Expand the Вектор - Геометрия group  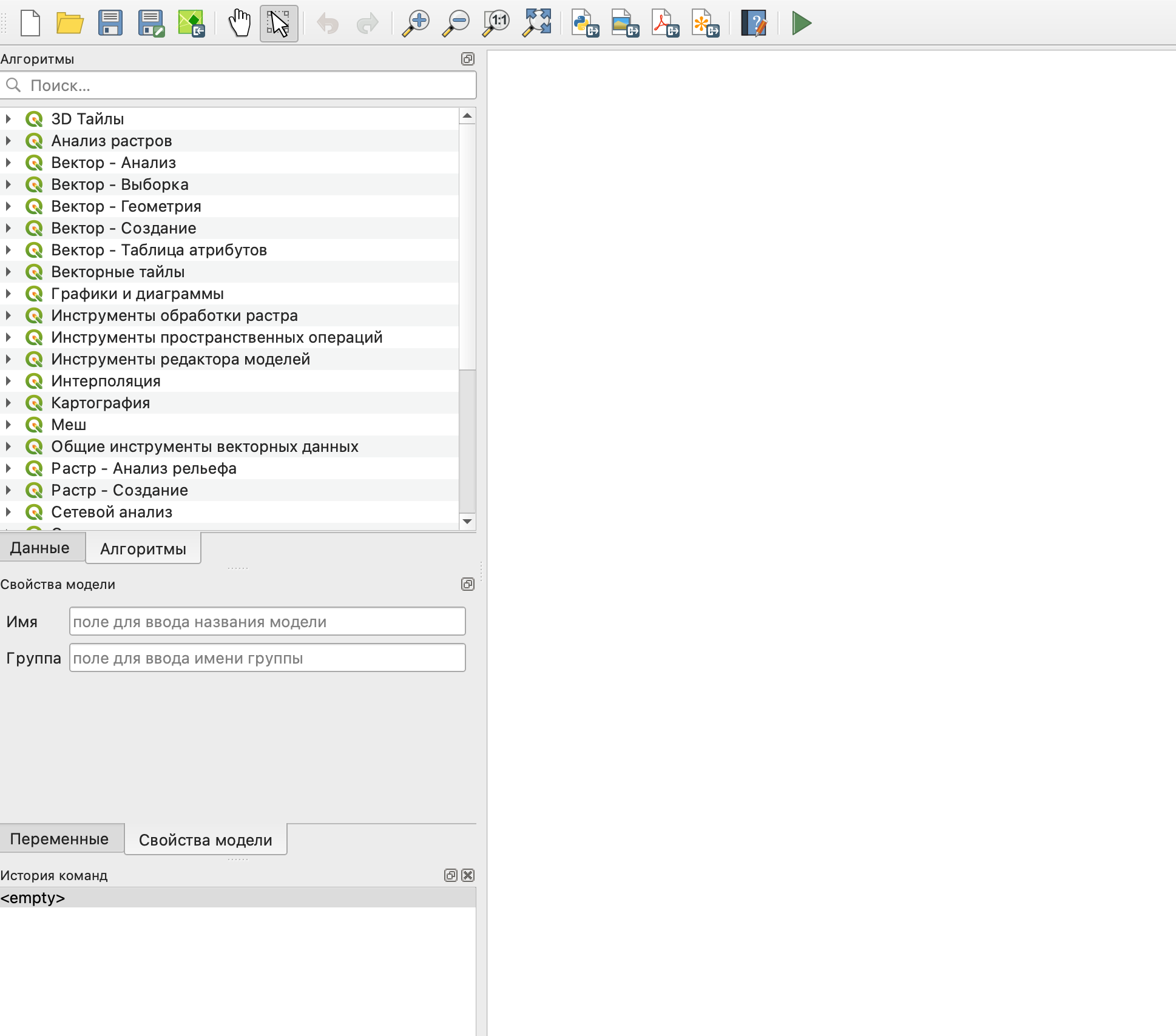[8, 206]
